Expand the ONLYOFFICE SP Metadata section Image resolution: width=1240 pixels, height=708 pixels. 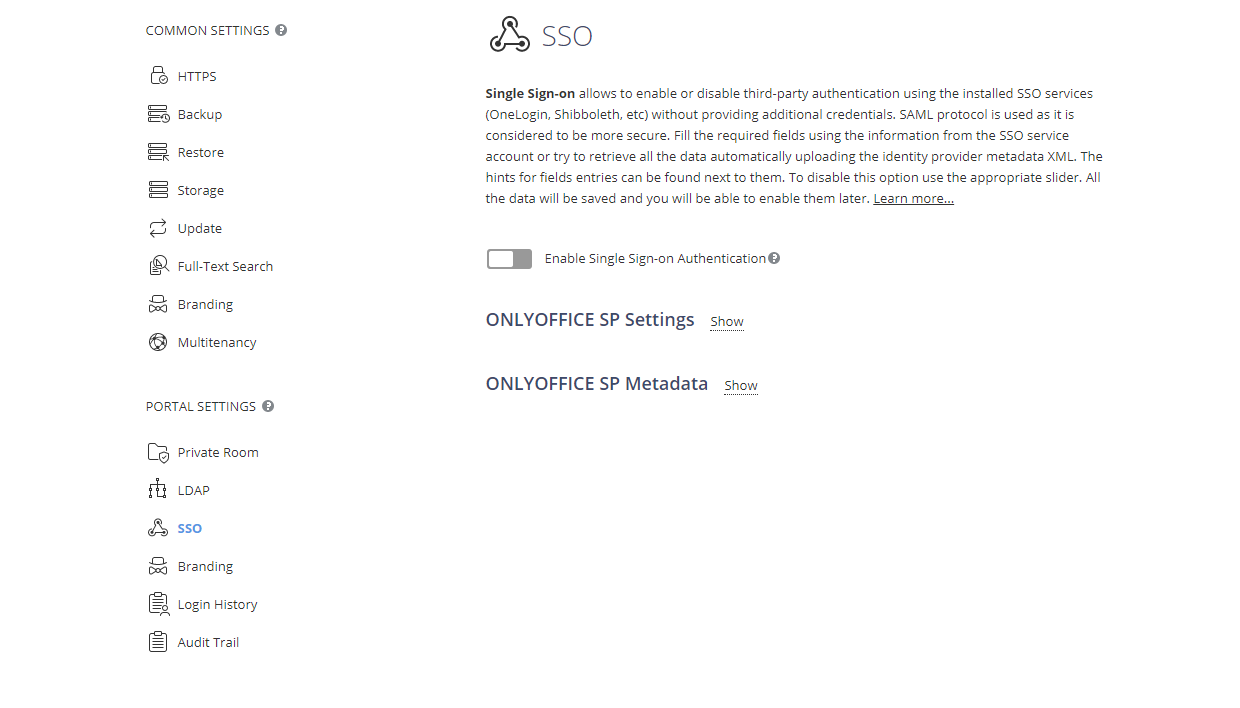click(x=740, y=385)
